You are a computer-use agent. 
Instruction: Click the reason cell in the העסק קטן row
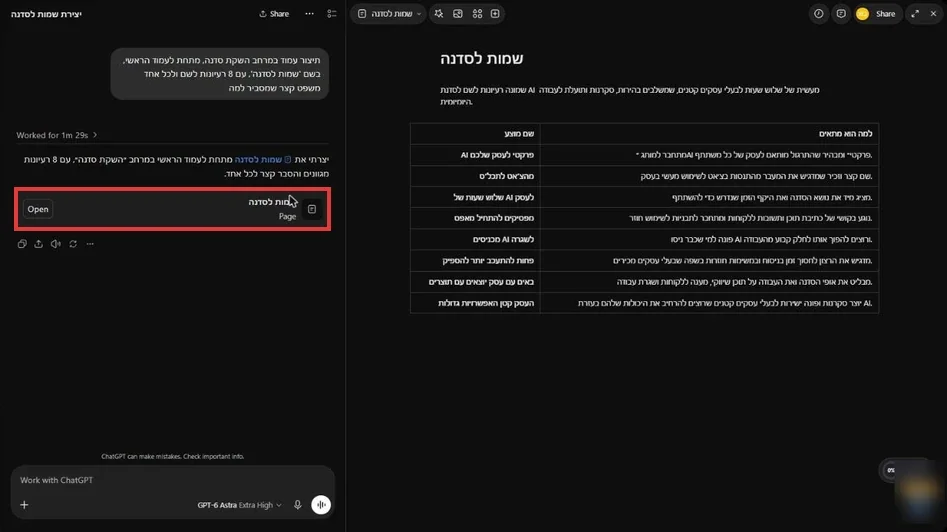pyautogui.click(x=709, y=303)
